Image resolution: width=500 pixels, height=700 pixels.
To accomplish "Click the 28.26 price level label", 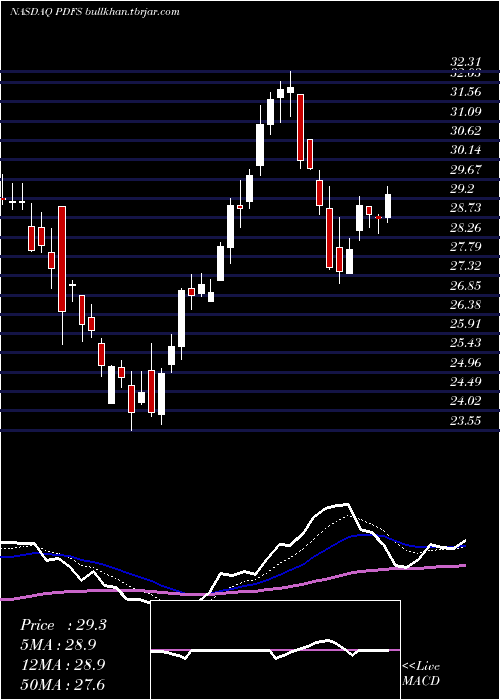I will tap(466, 228).
